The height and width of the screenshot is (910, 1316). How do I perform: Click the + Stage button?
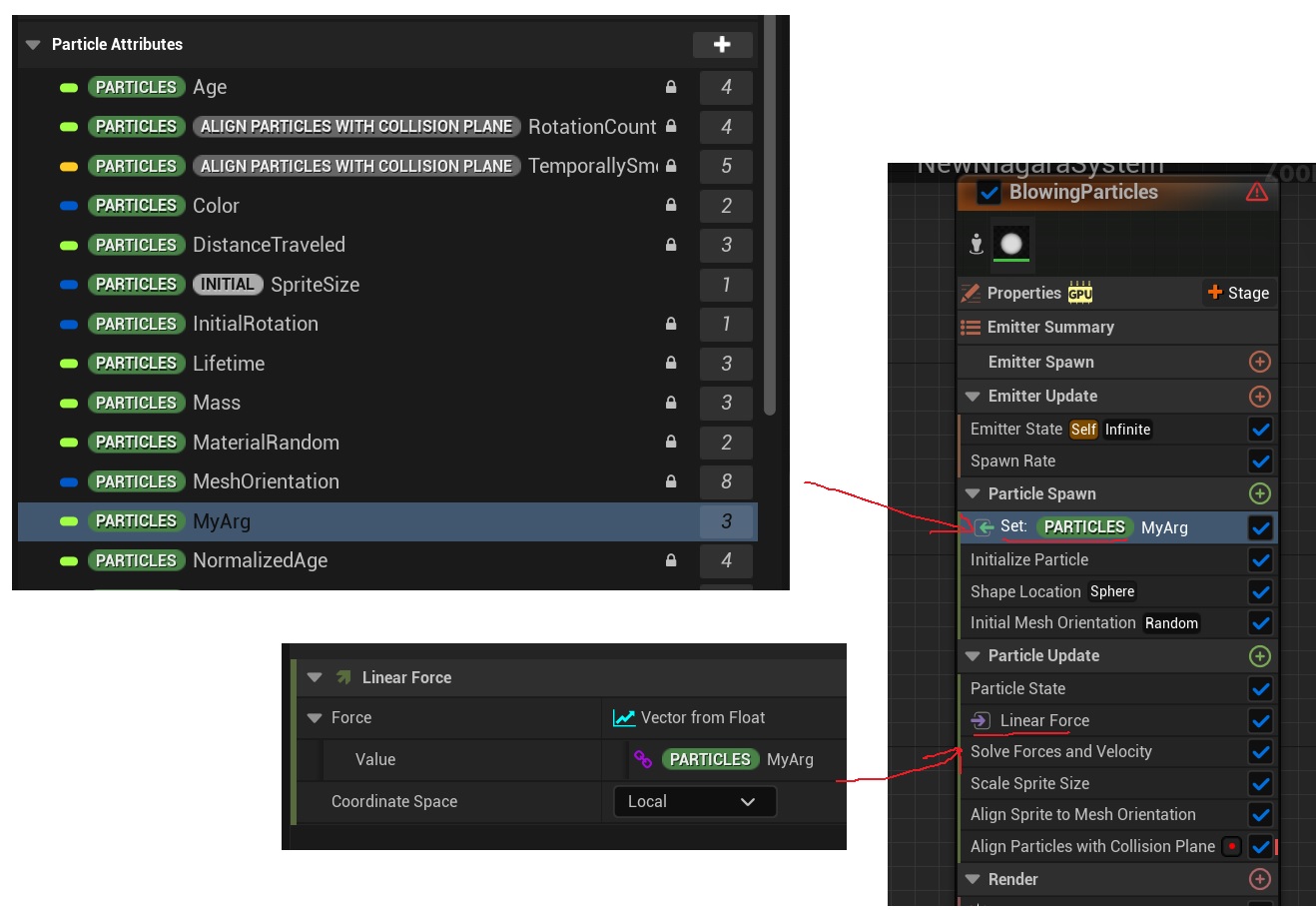(x=1238, y=293)
